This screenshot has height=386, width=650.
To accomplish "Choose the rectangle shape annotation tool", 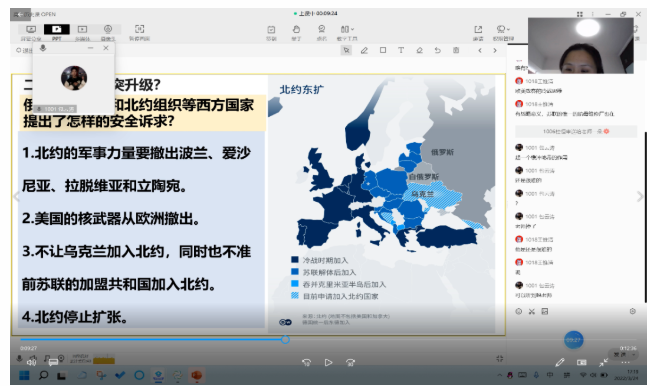I will pyautogui.click(x=383, y=50).
